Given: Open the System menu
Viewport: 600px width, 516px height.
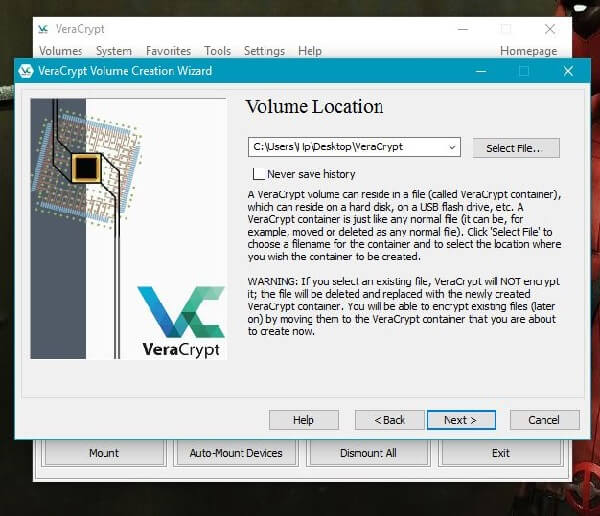Looking at the screenshot, I should coord(114,51).
